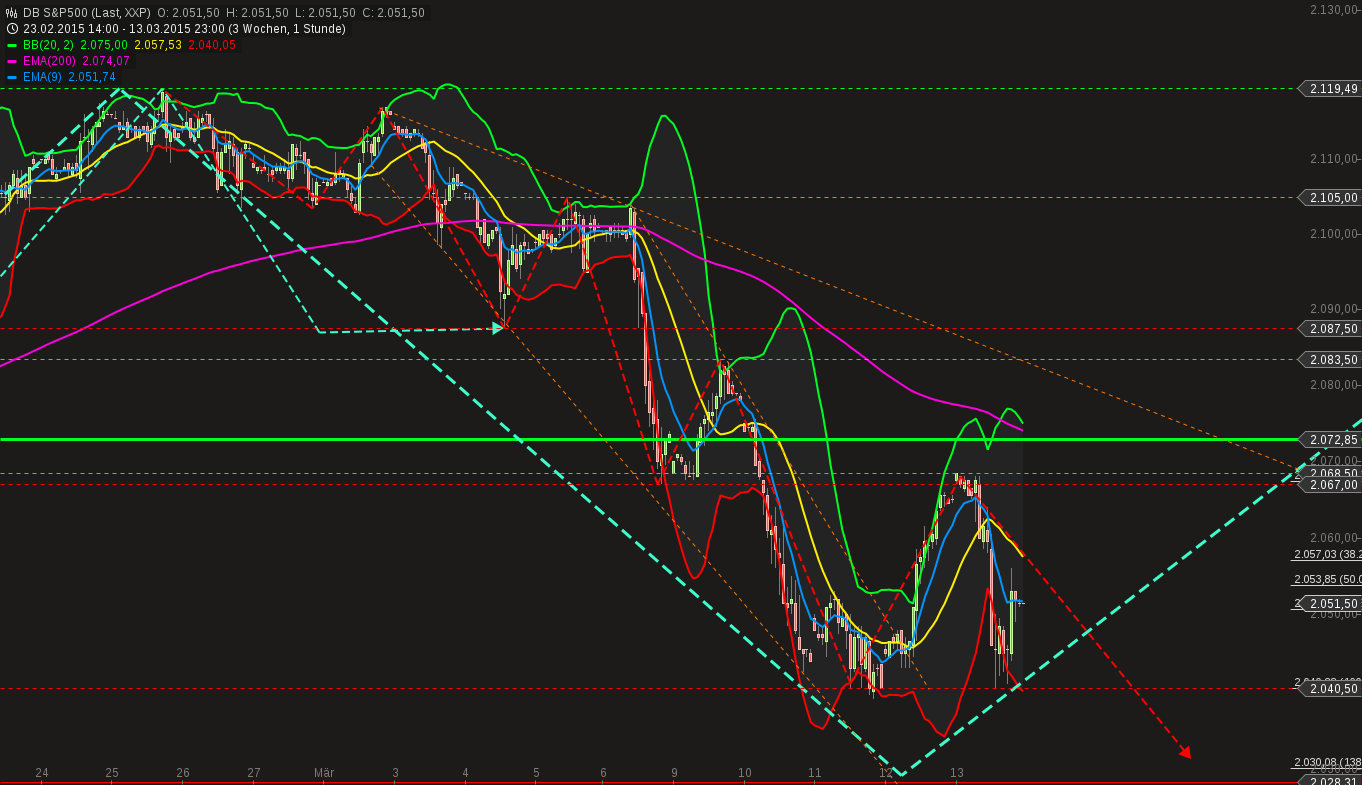Click the 2.105,00 price level tag

(x=1330, y=198)
